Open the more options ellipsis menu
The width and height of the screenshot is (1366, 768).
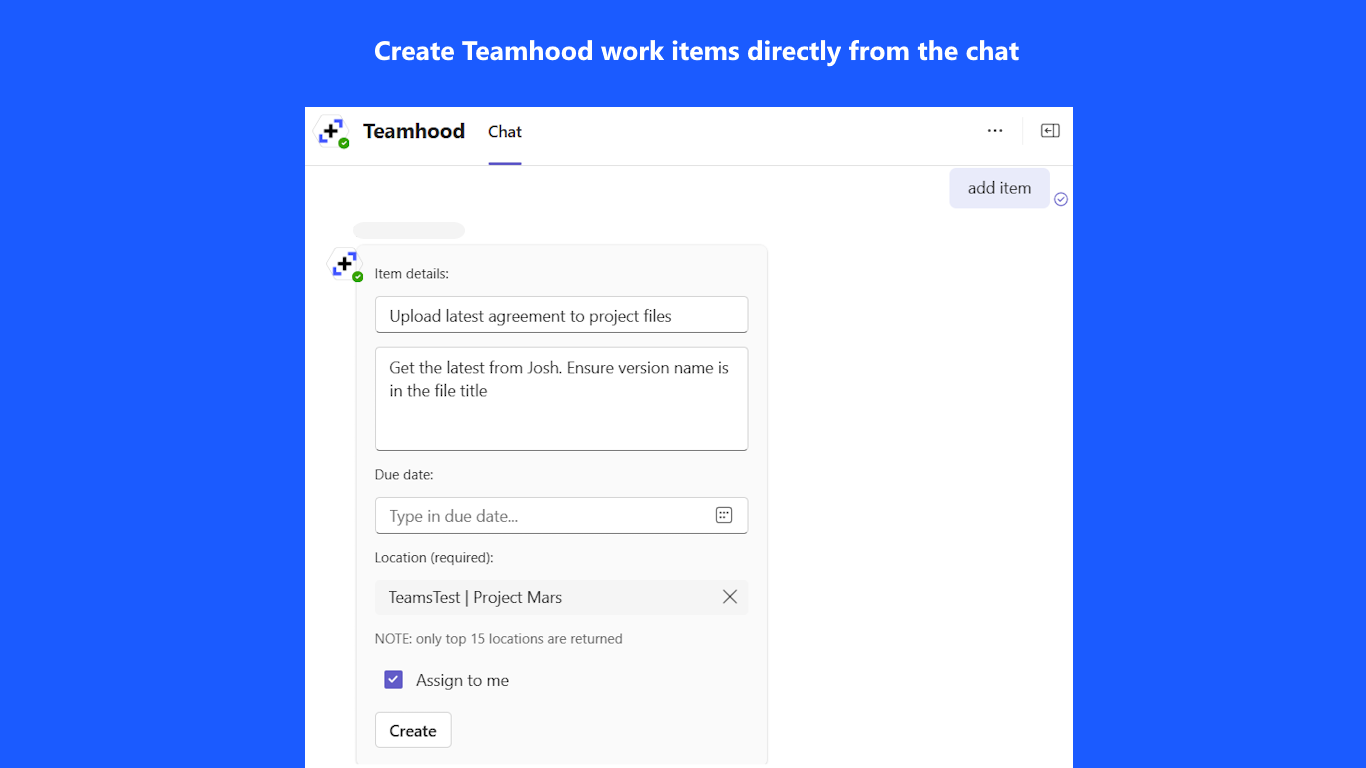tap(995, 131)
